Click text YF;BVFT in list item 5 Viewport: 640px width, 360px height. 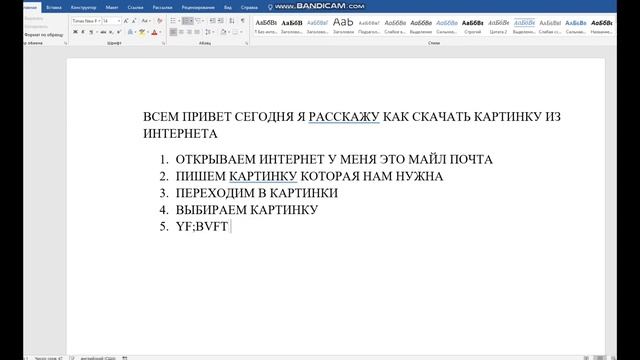tap(202, 227)
